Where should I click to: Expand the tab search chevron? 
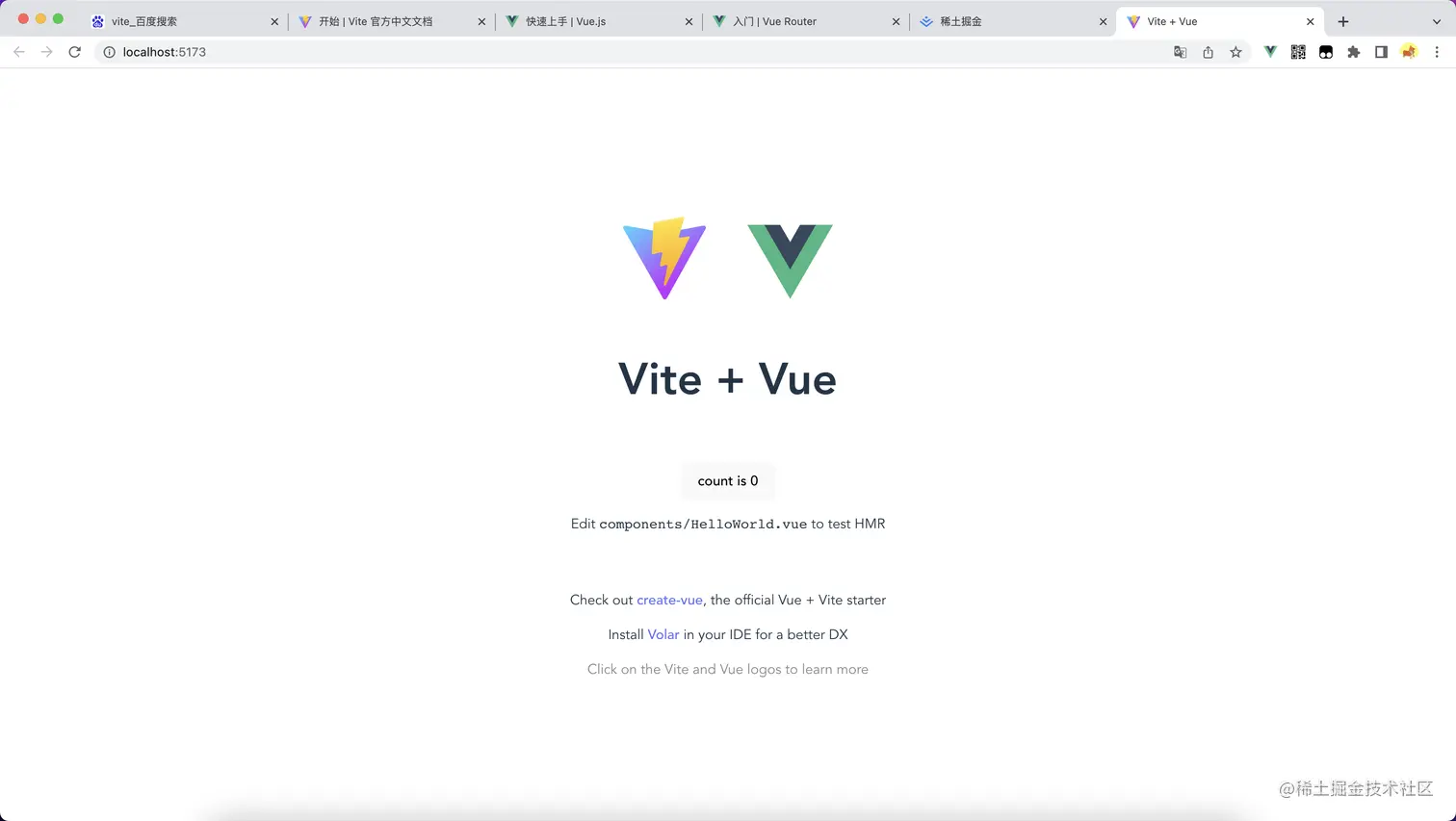1437,21
